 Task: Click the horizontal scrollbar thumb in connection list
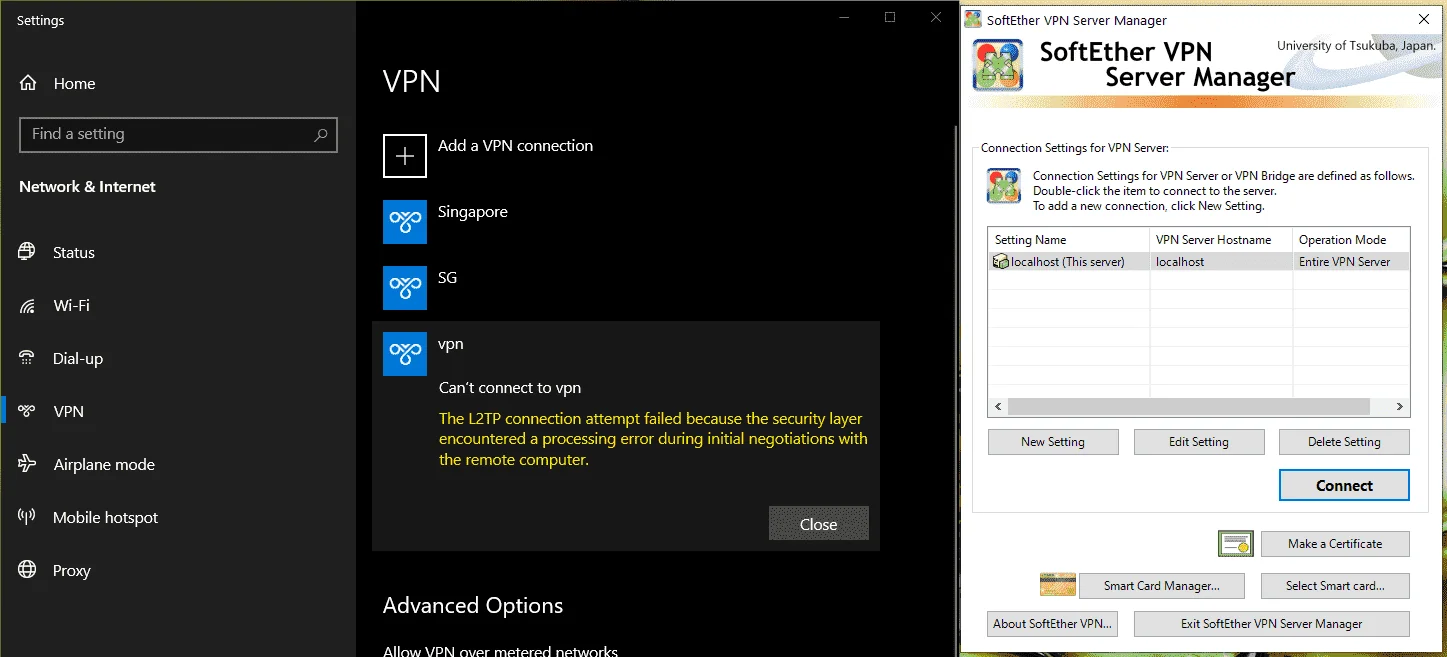(1188, 407)
